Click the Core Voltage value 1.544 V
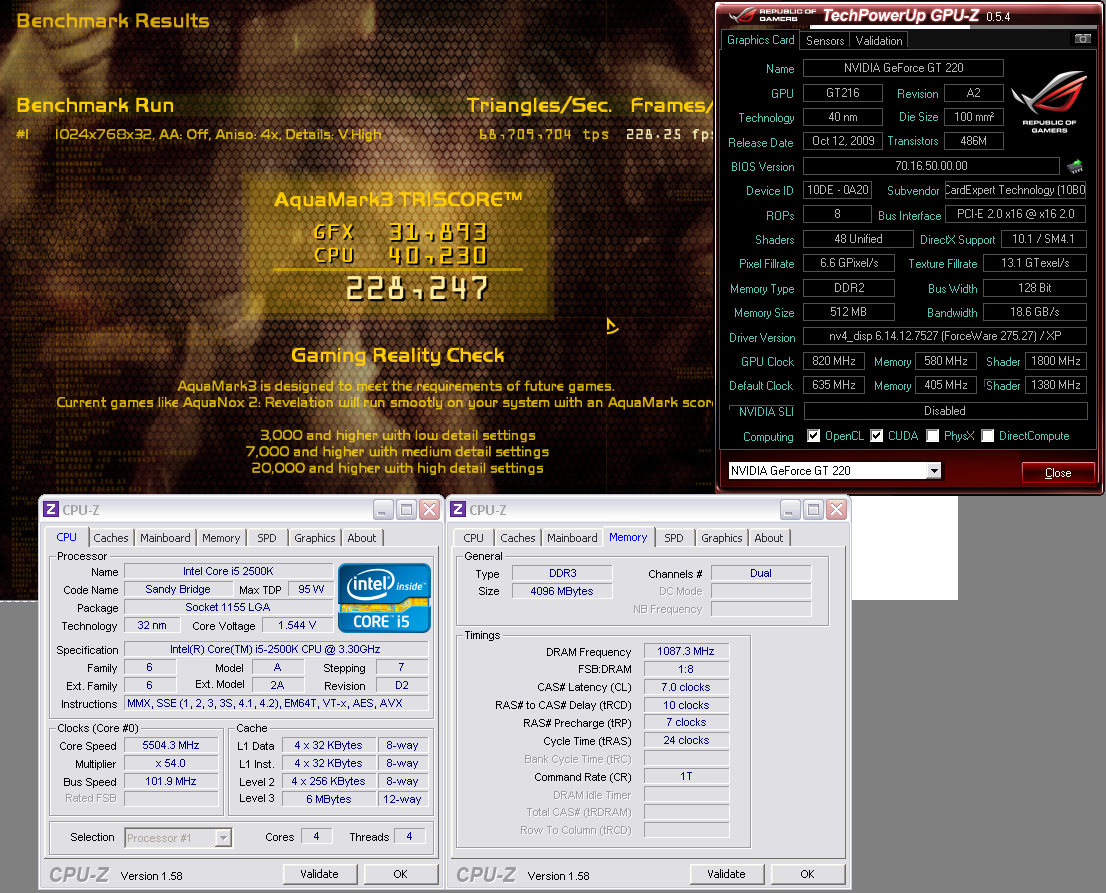Image resolution: width=1106 pixels, height=893 pixels. 297,625
